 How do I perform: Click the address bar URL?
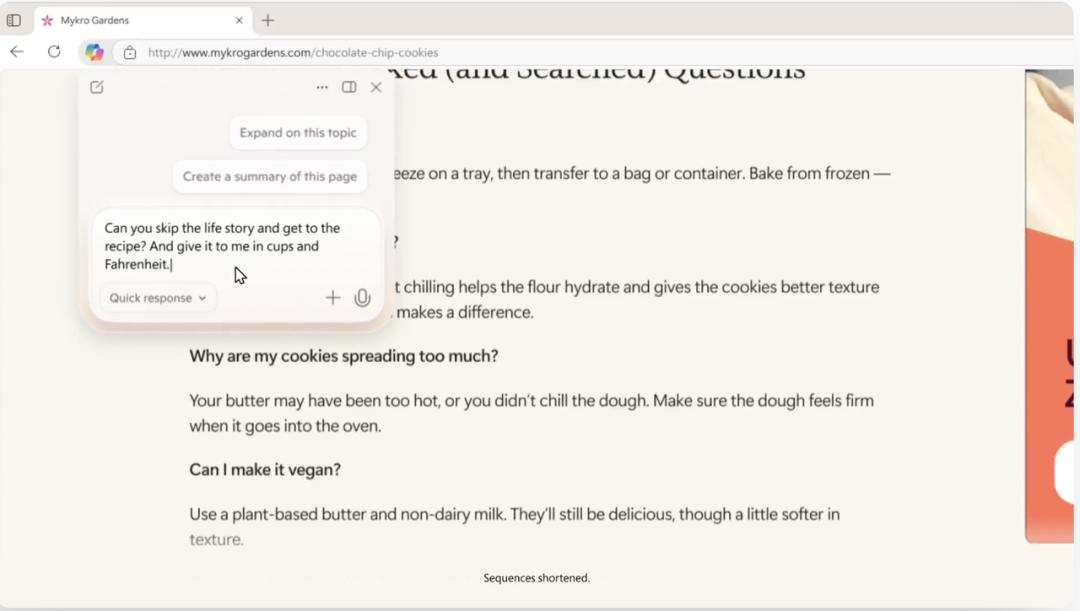[293, 53]
